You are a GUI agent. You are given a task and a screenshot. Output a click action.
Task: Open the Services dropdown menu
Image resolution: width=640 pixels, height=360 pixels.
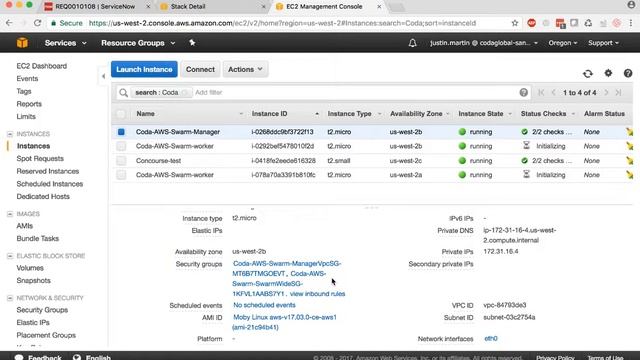coord(65,43)
